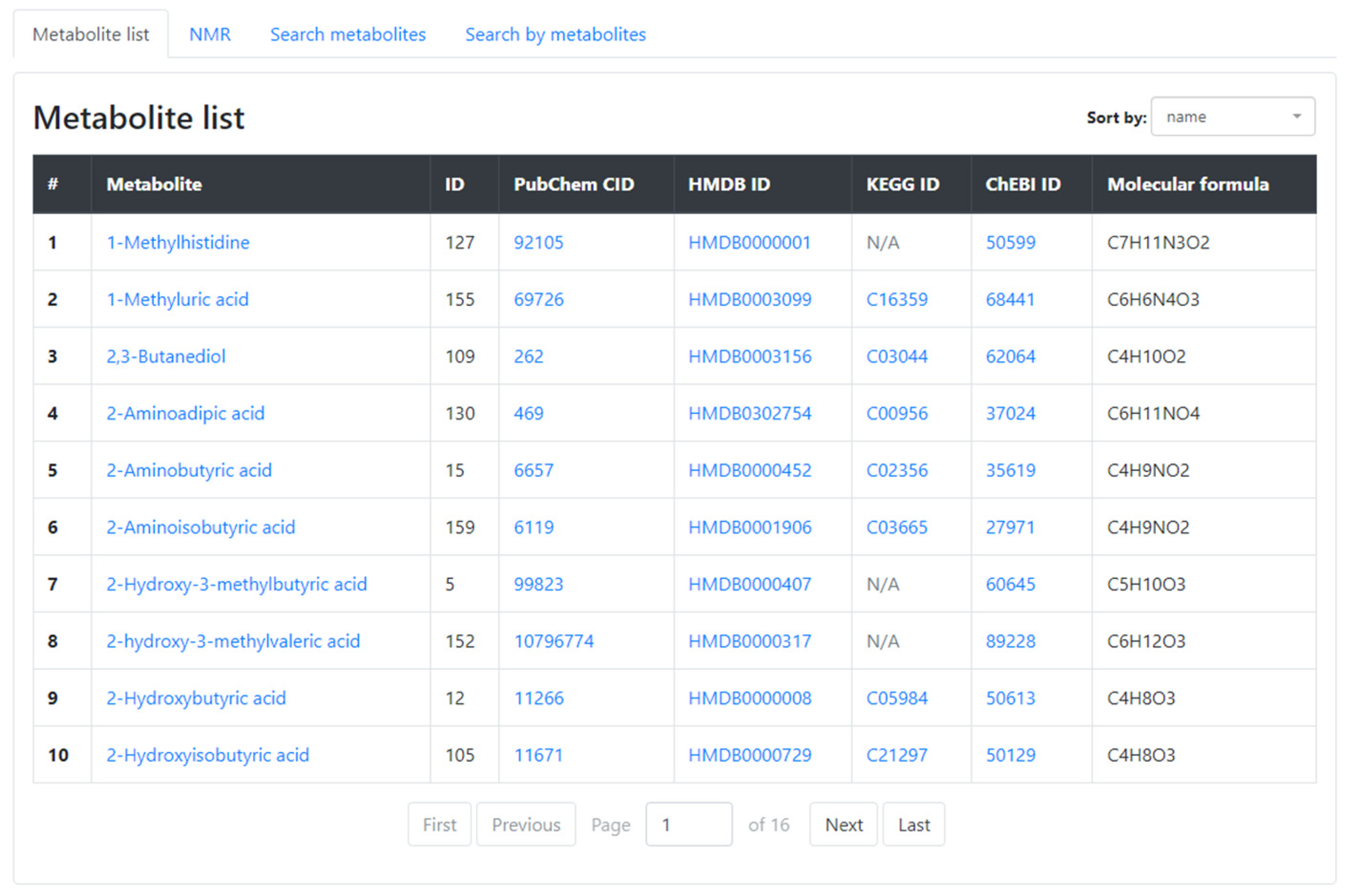This screenshot has width=1349, height=896.
Task: Open ChEBI ID 35619 link
Action: [x=1011, y=470]
